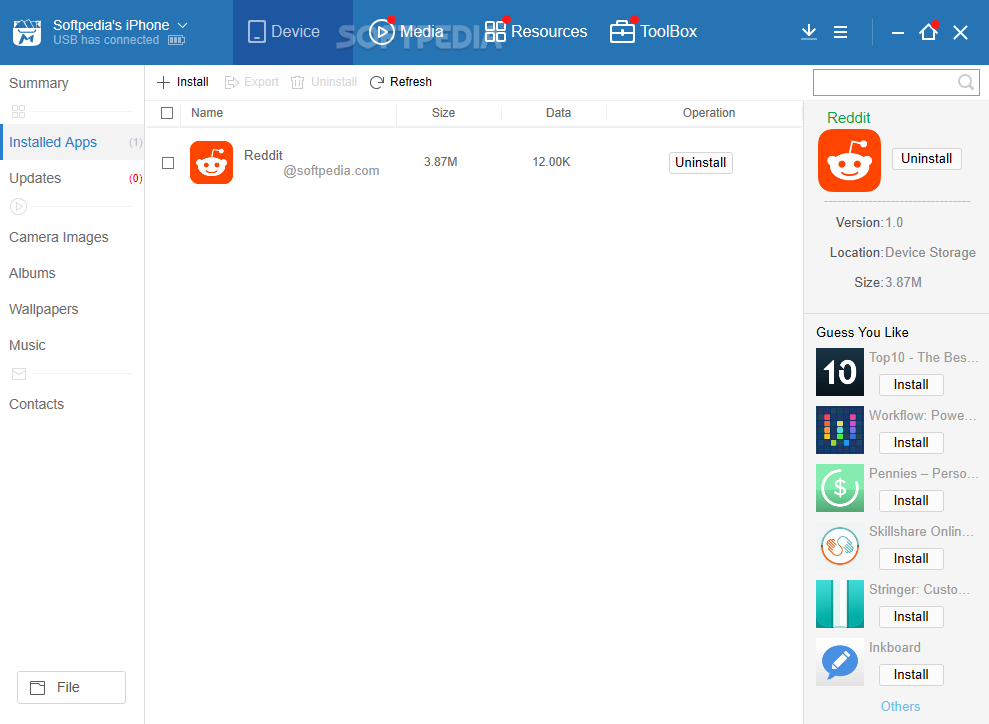Click the Install toolbar button

(182, 82)
